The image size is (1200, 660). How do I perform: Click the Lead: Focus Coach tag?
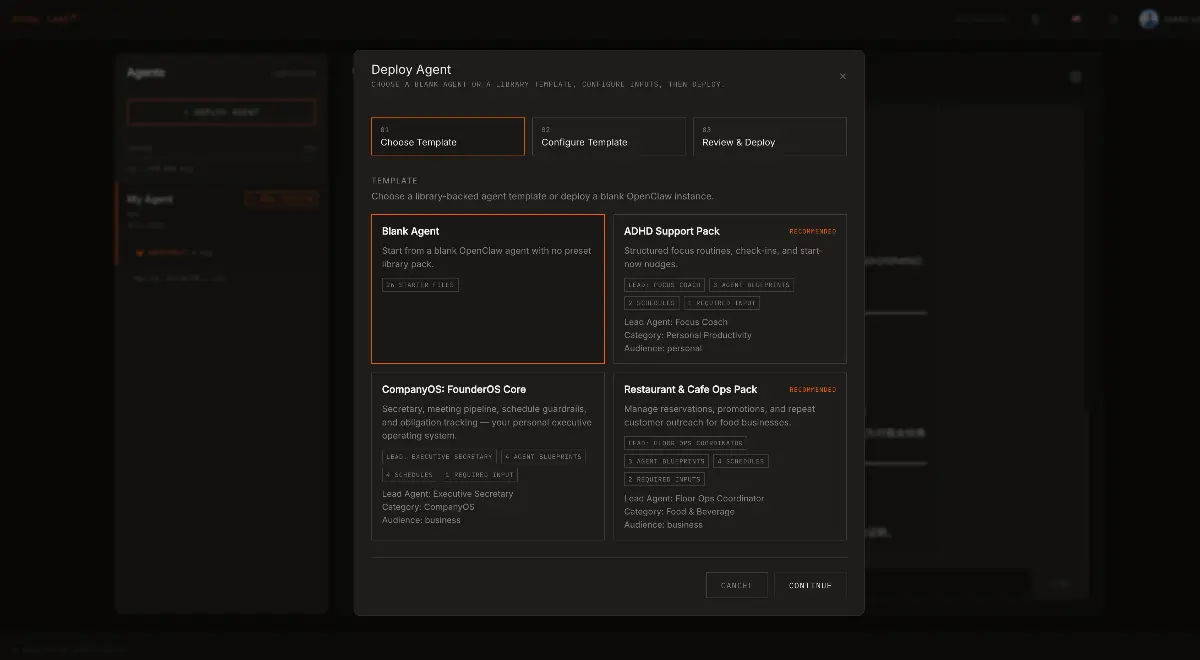pos(664,285)
